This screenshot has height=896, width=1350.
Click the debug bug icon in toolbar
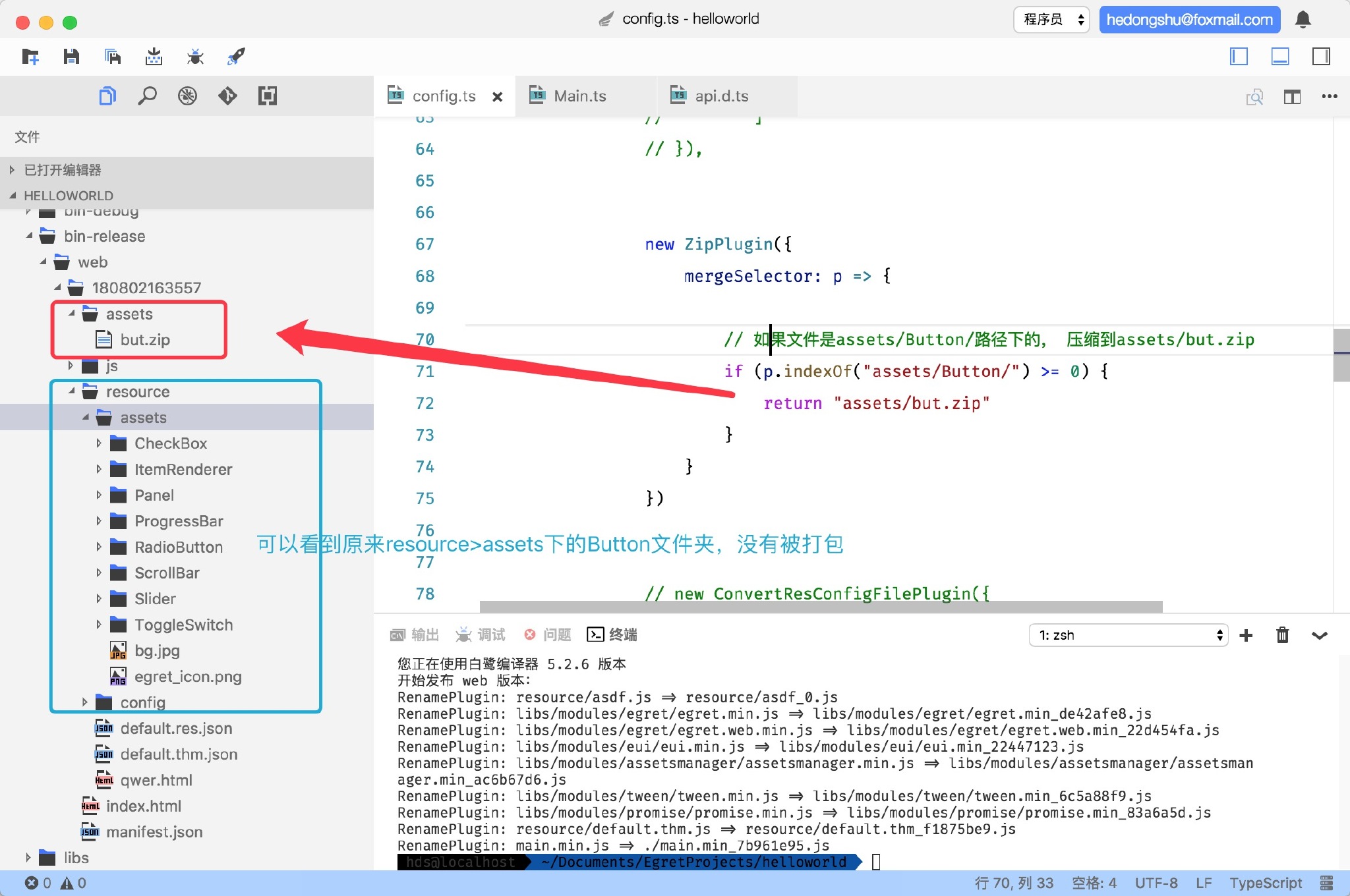click(194, 57)
